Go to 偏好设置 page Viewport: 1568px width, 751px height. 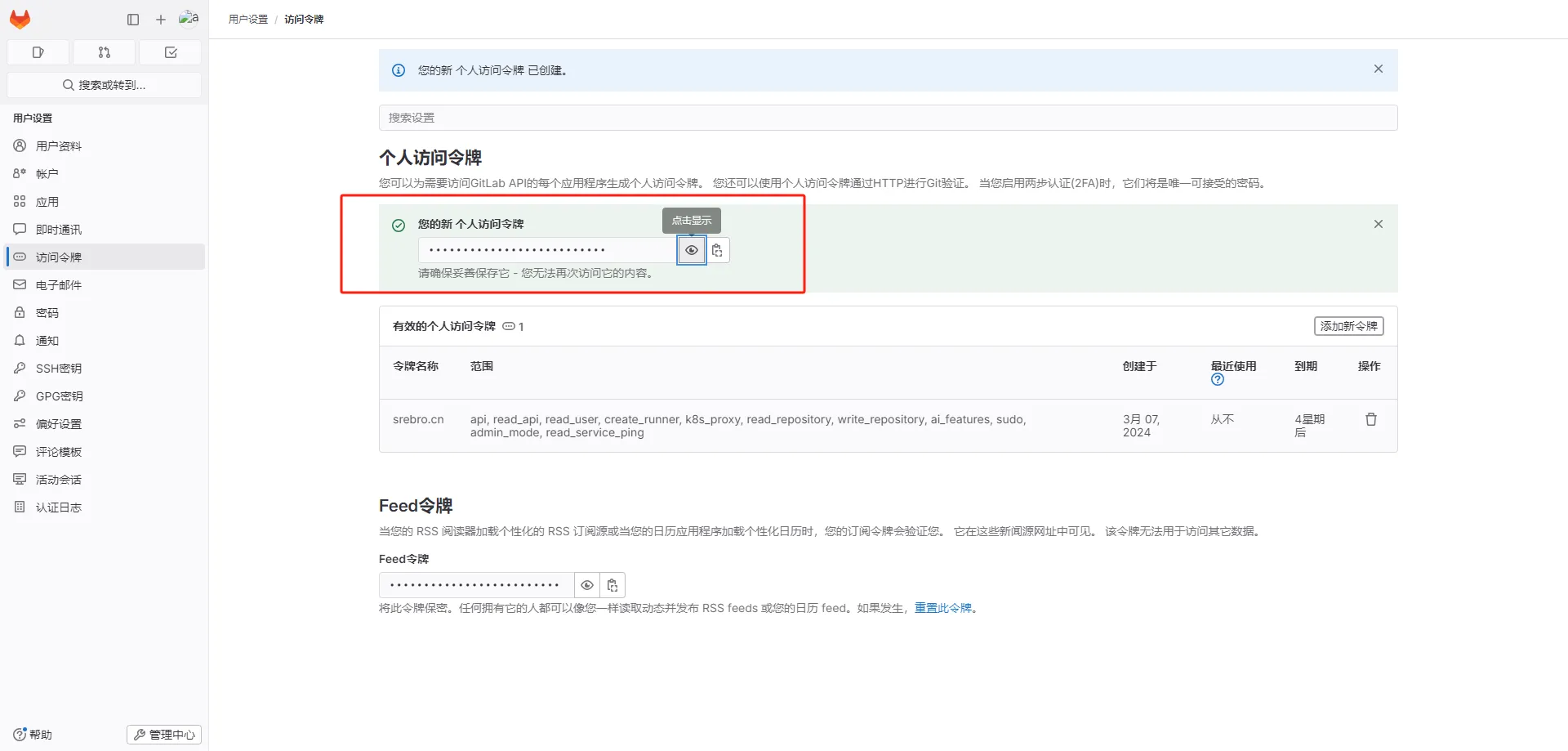(x=105, y=424)
